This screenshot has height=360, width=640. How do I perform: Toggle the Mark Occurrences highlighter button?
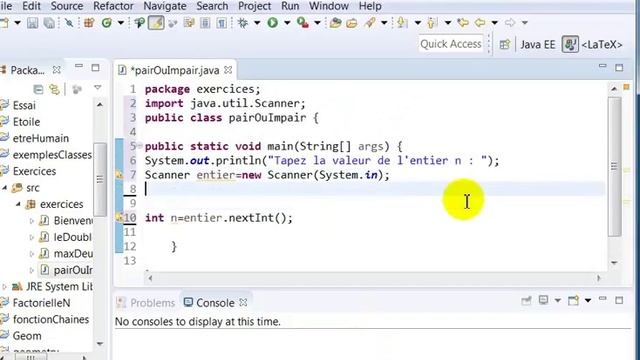tap(156, 23)
